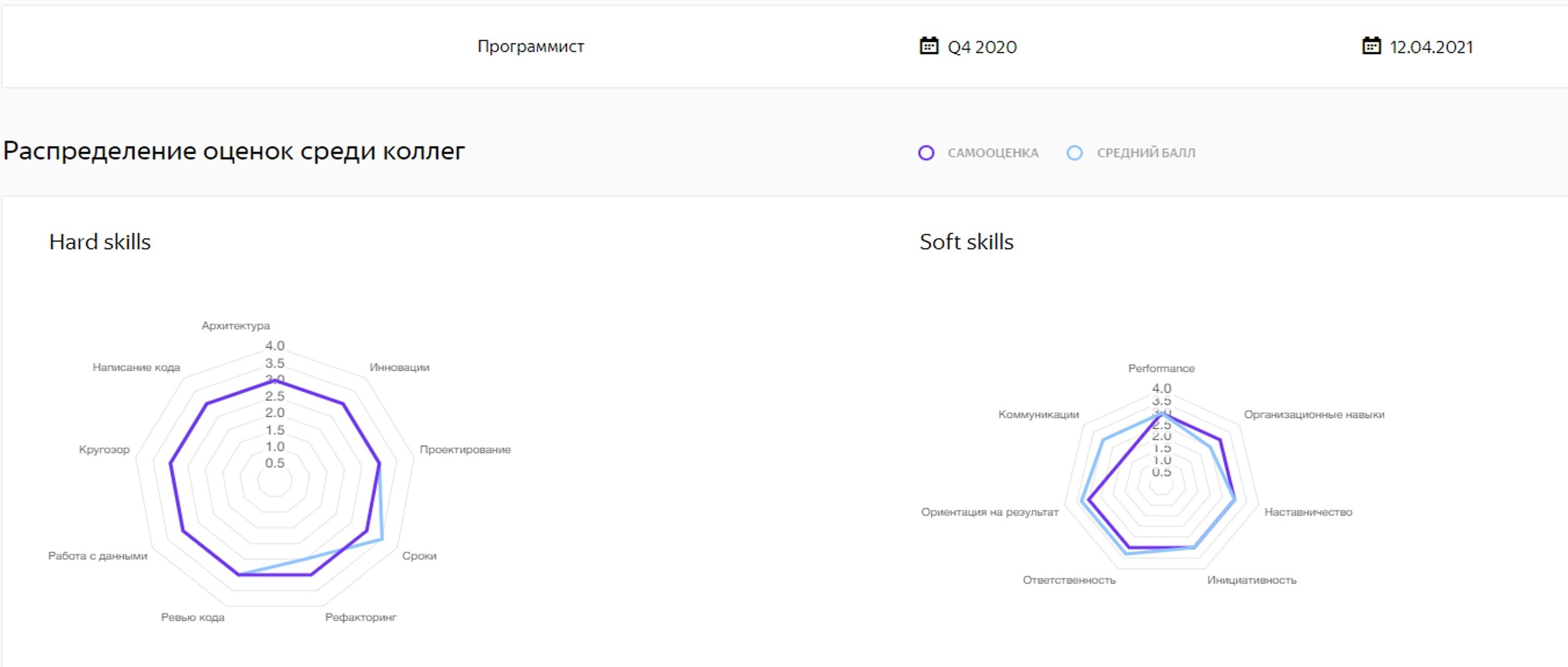Select the Q4 2020 period text
This screenshot has height=667, width=1568.
pyautogui.click(x=982, y=47)
